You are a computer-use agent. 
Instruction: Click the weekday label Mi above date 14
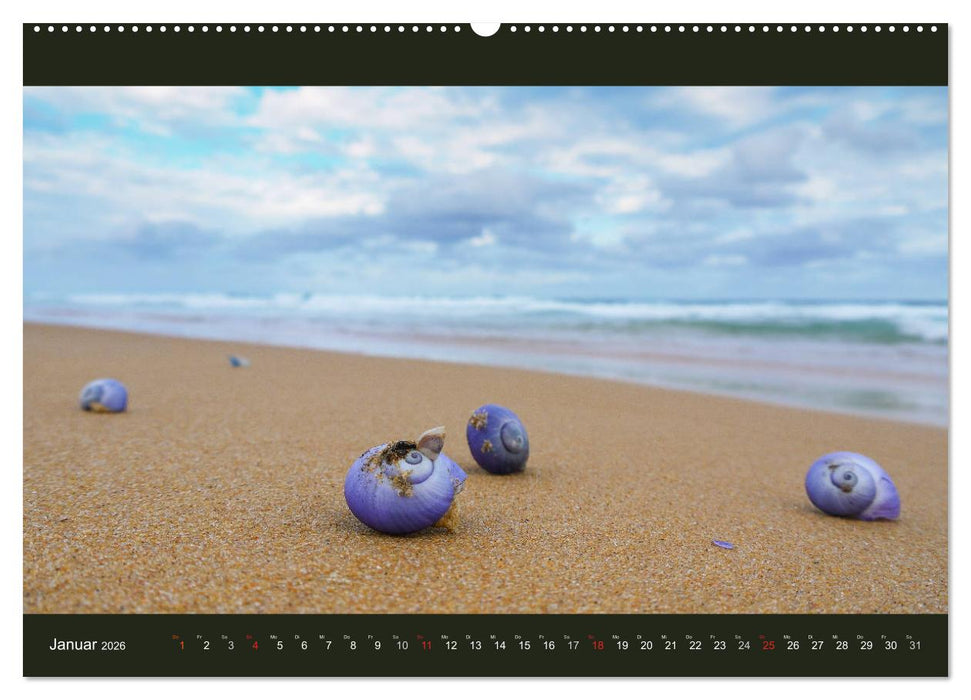pos(495,637)
